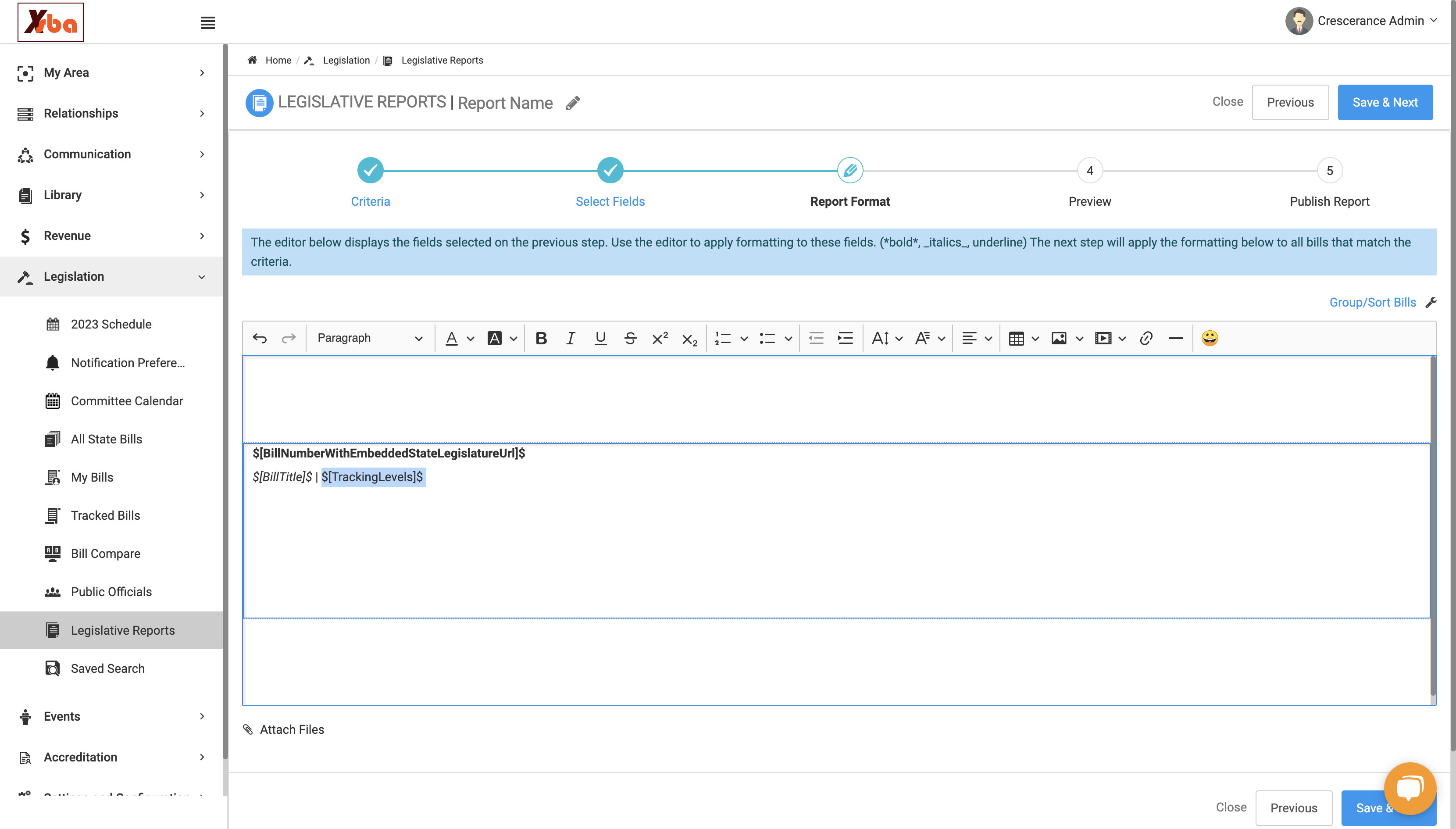Go to step 4 Preview

click(1089, 182)
